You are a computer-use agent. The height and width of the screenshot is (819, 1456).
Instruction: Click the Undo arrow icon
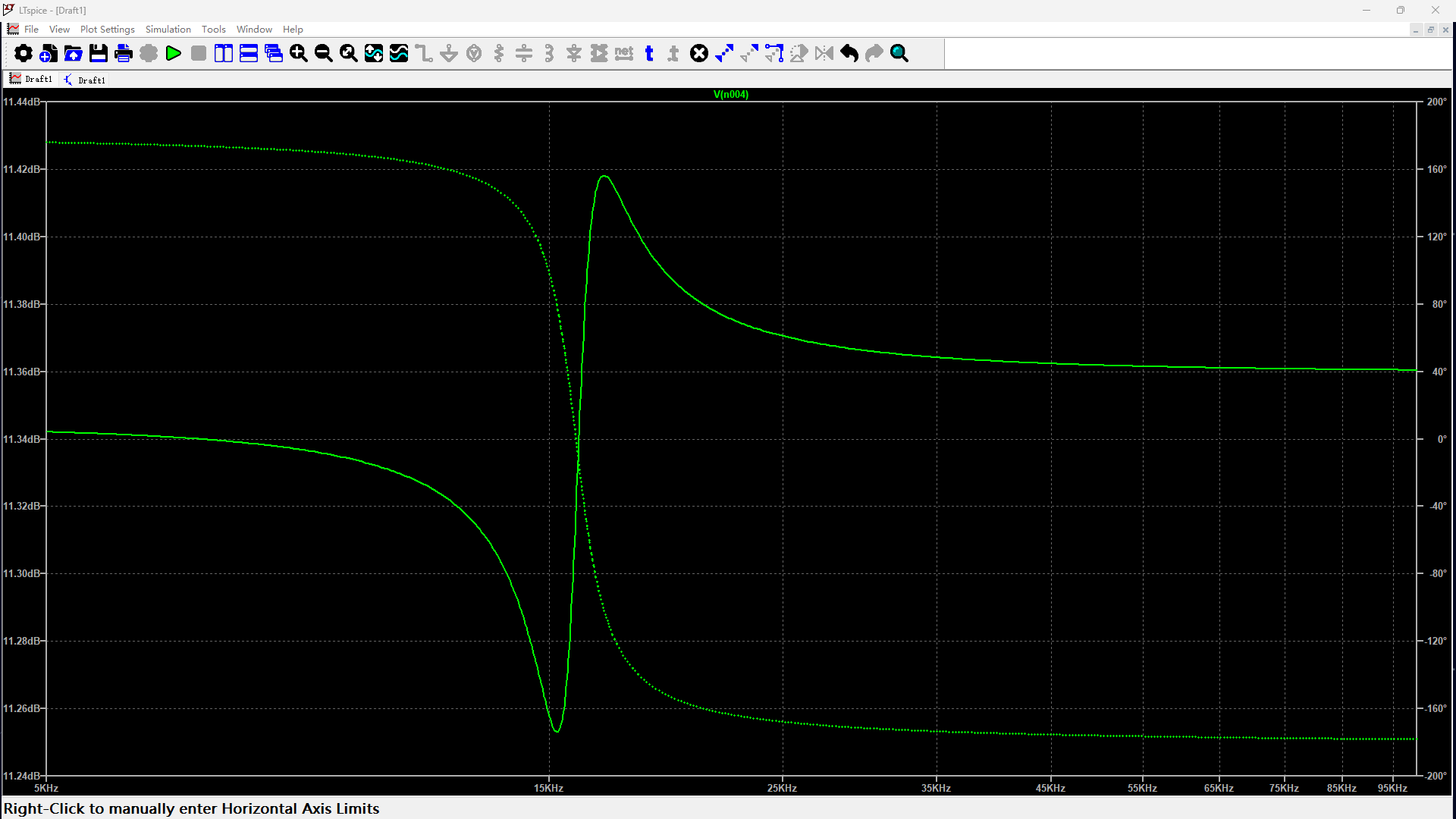[x=849, y=53]
